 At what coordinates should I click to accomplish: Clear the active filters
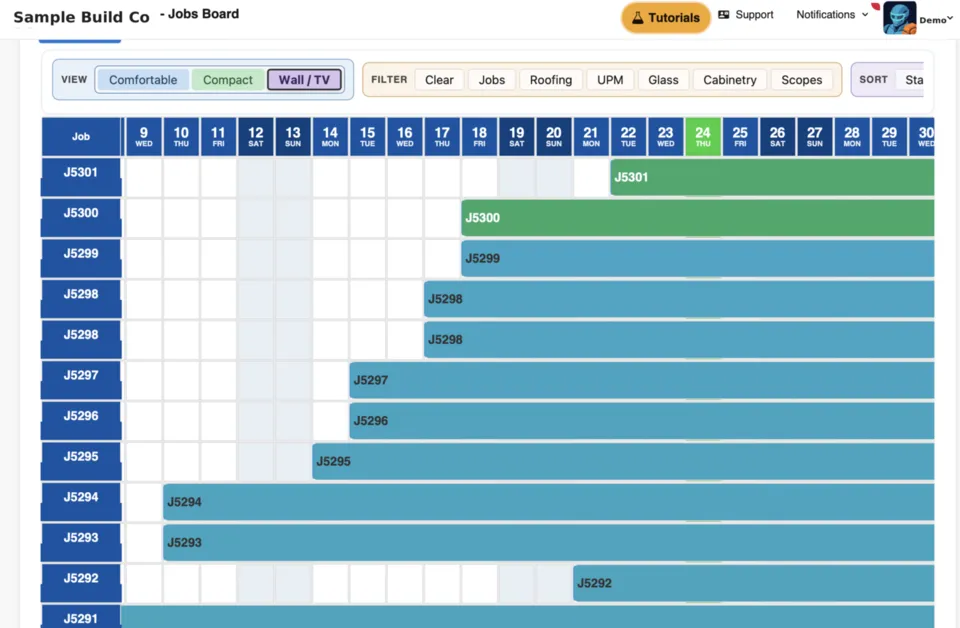coord(439,80)
